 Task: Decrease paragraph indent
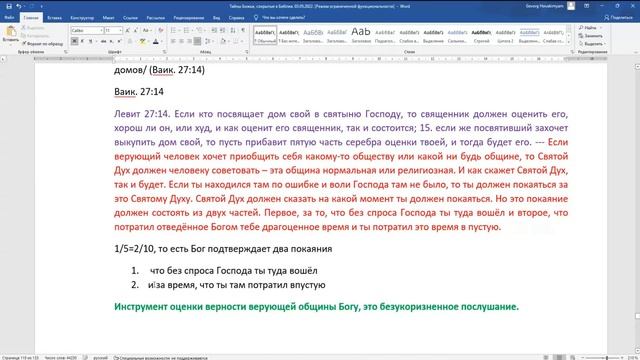tap(214, 31)
